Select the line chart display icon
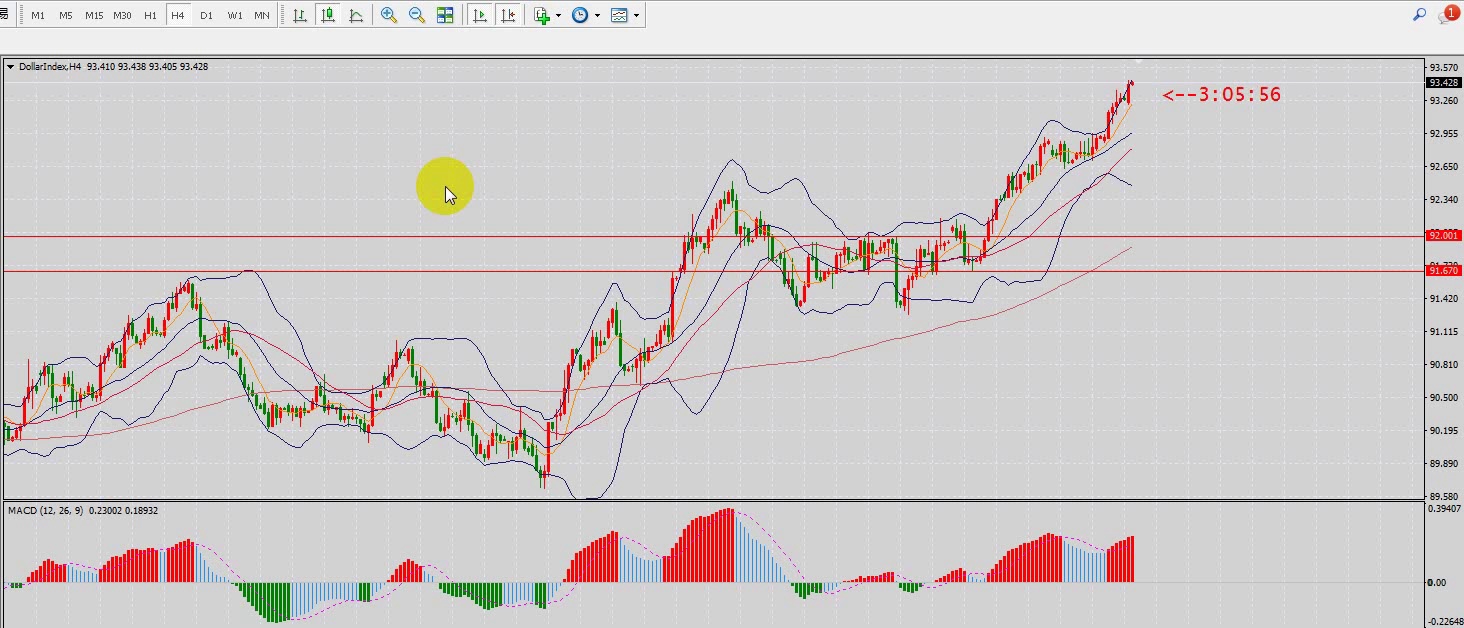Image resolution: width=1464 pixels, height=628 pixels. pos(356,15)
